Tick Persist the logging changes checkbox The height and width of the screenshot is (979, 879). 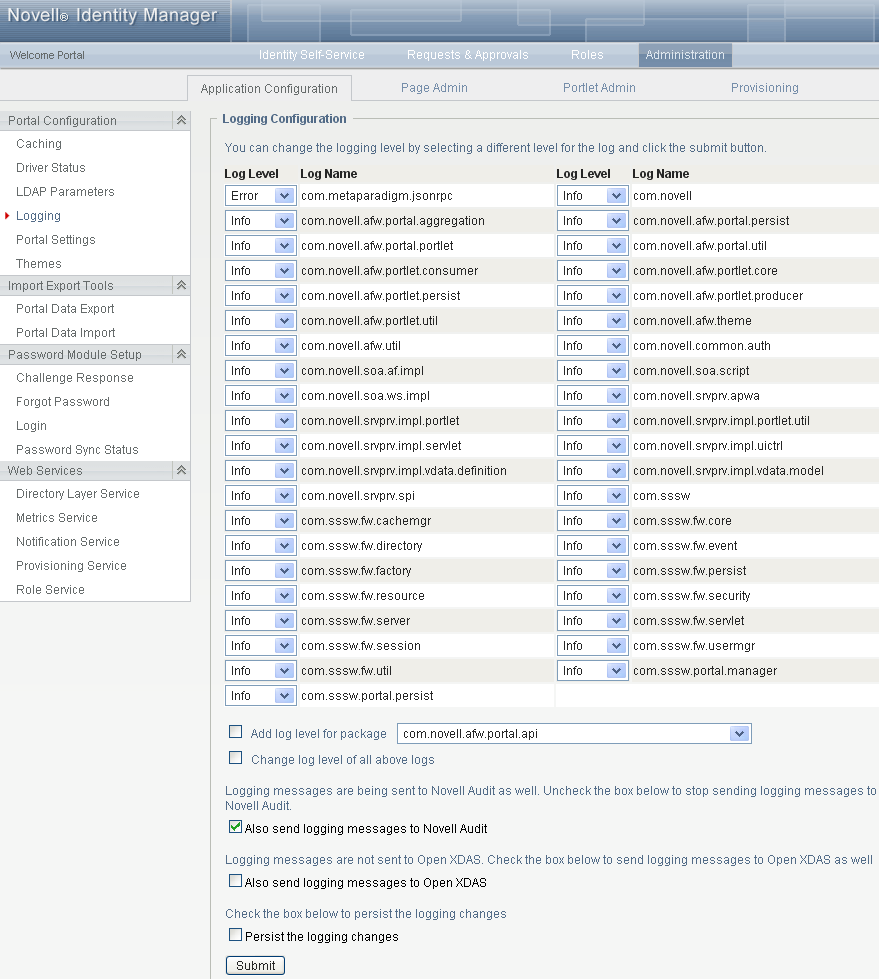pyautogui.click(x=235, y=935)
